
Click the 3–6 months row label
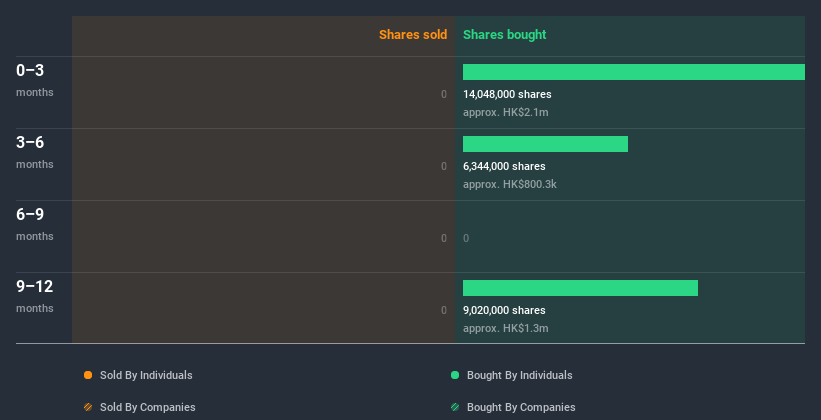35,152
